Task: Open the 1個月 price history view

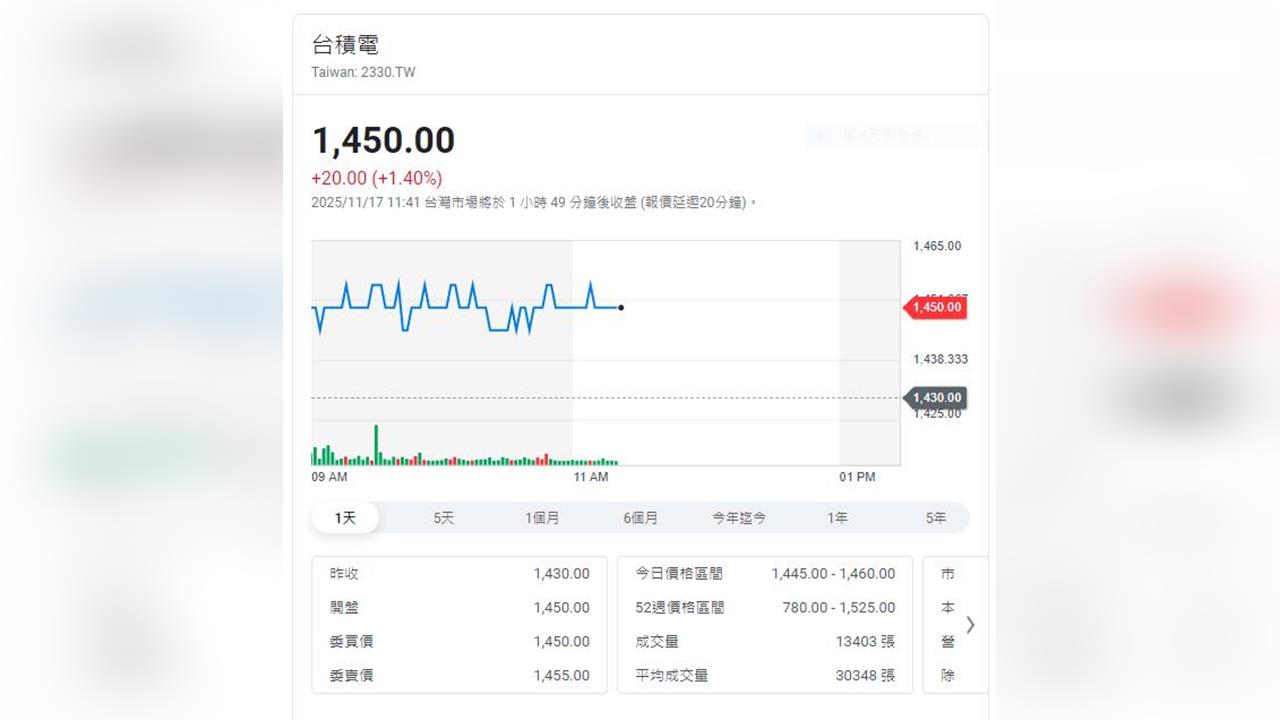Action: 541,518
